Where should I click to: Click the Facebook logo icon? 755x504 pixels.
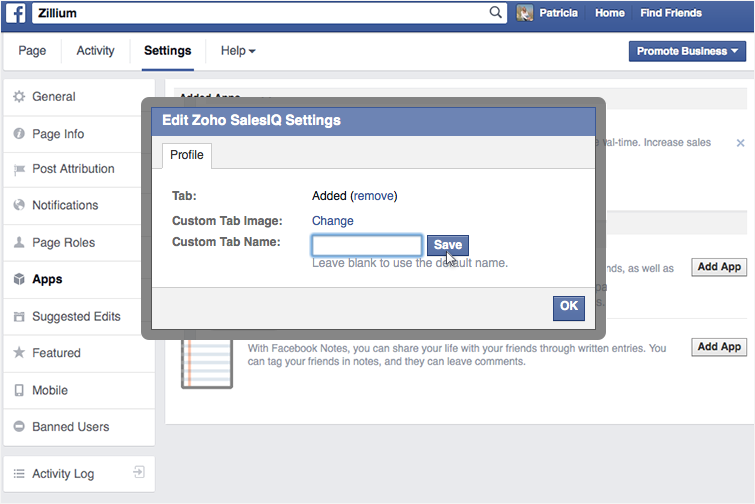pos(15,13)
